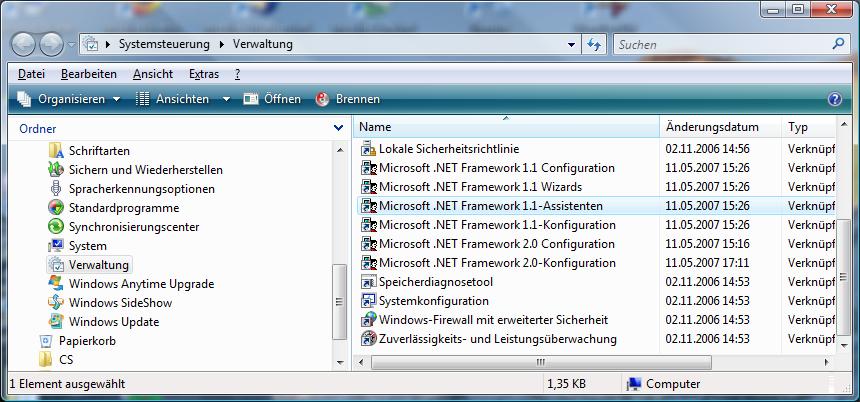860x402 pixels.
Task: Open the Bearbeiten menu
Action: (x=88, y=74)
